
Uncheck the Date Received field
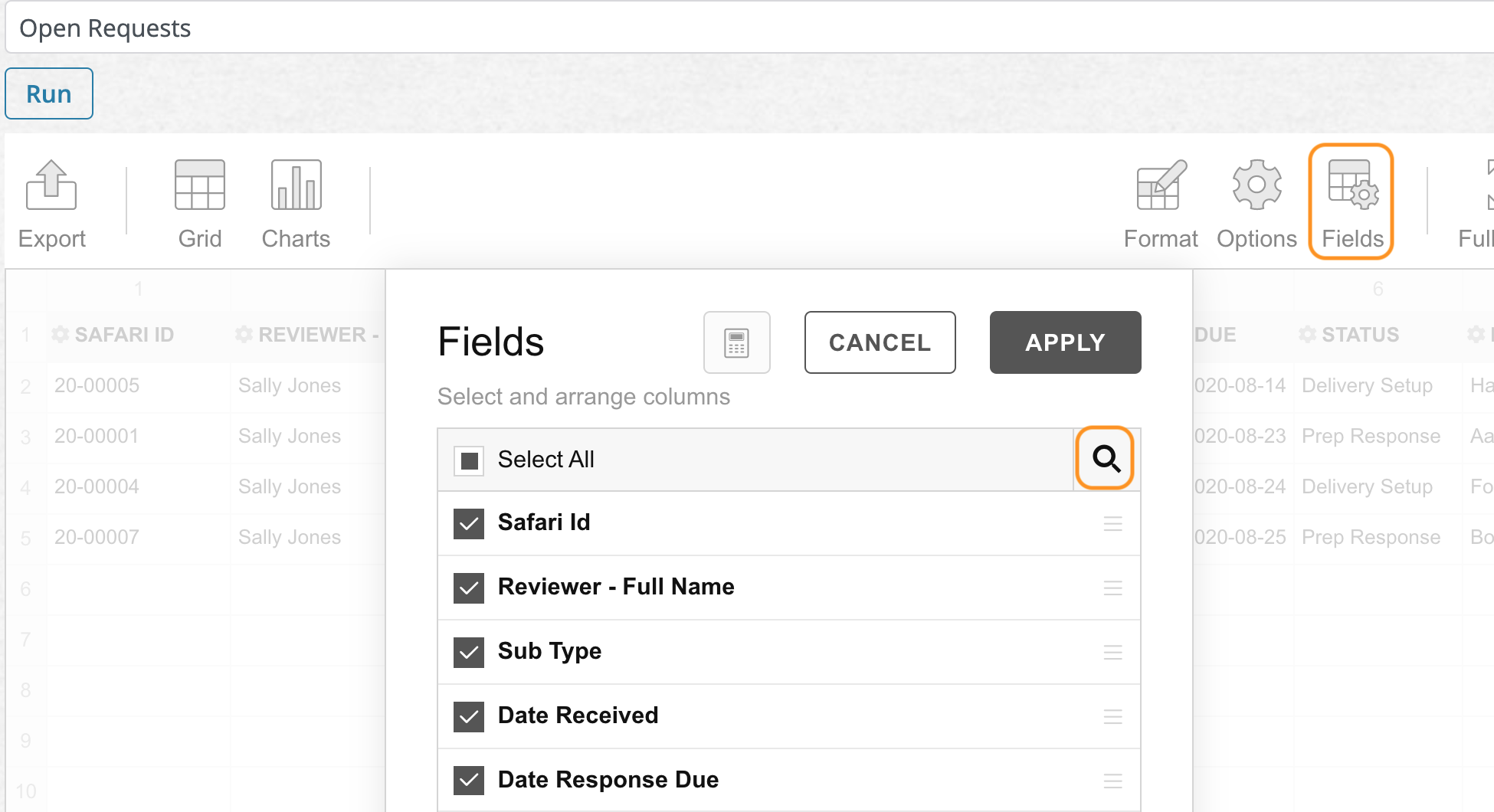pos(469,717)
